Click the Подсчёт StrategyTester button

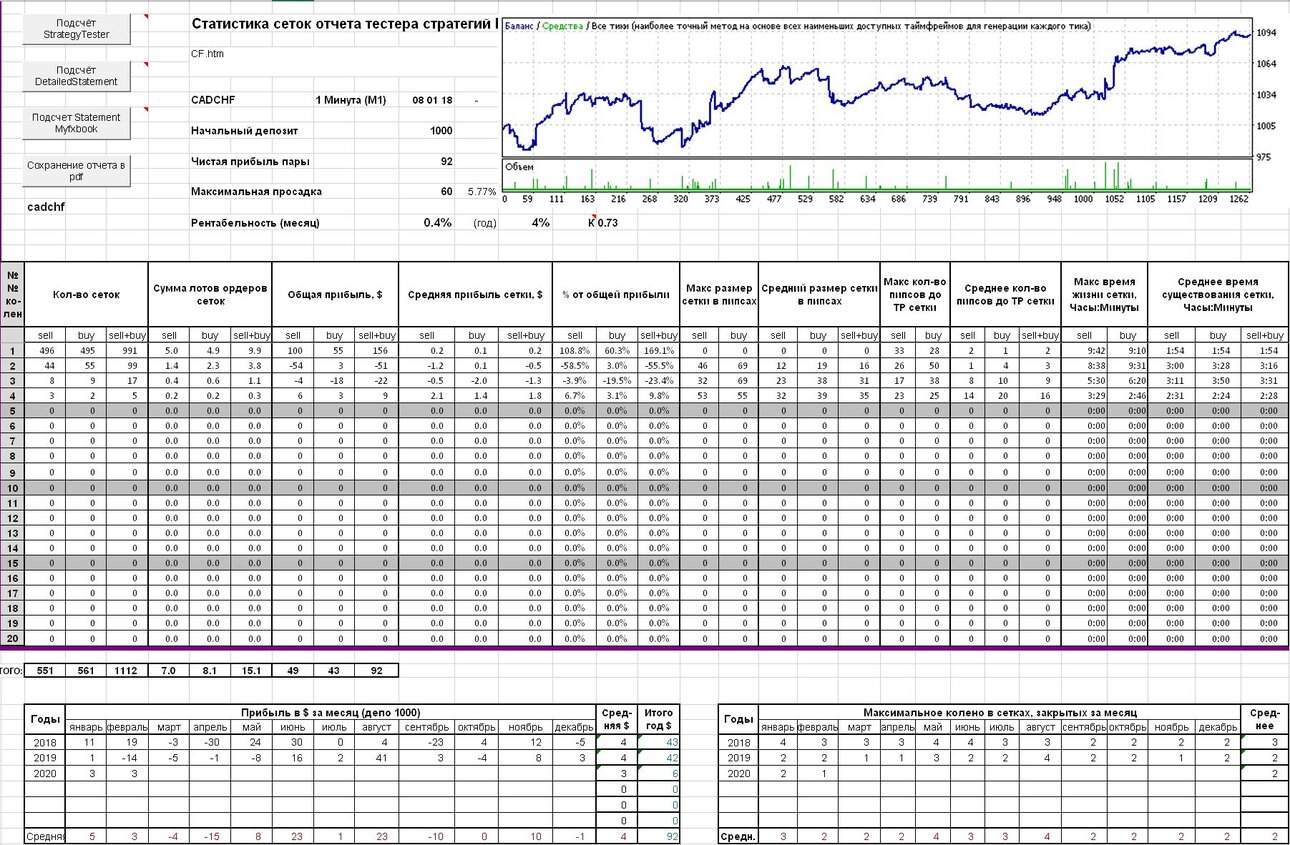pos(77,29)
